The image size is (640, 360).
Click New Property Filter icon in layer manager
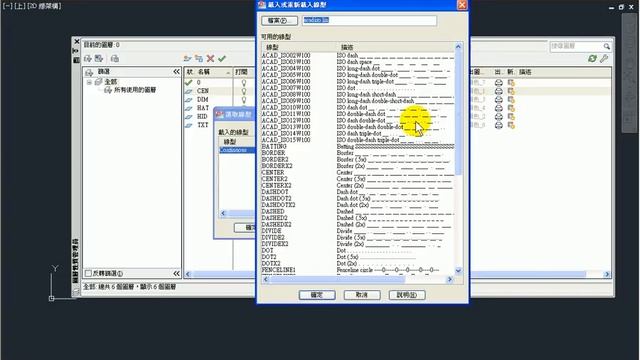click(x=88, y=59)
